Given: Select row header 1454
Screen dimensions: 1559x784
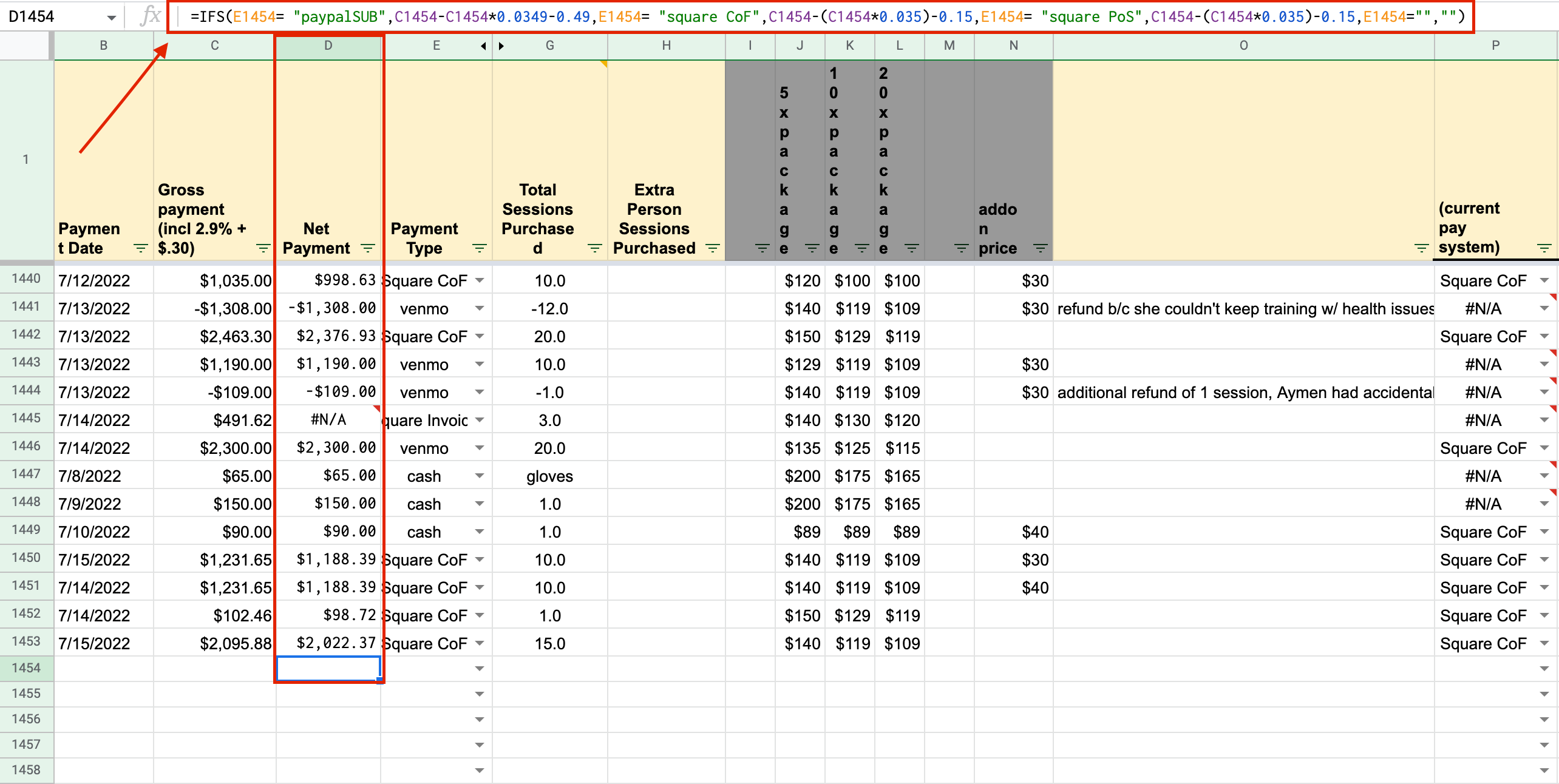Looking at the screenshot, I should click(x=27, y=669).
